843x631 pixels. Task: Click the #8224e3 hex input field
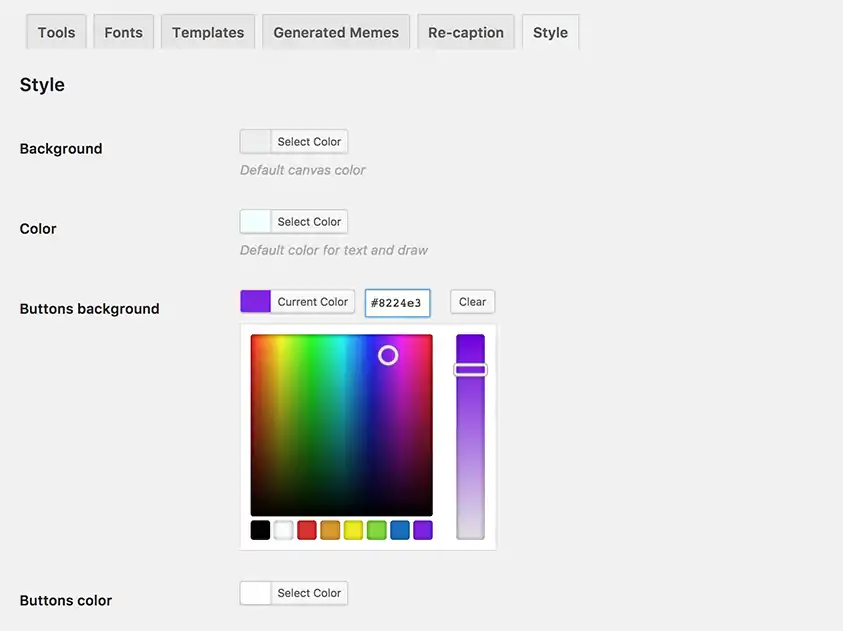397,301
